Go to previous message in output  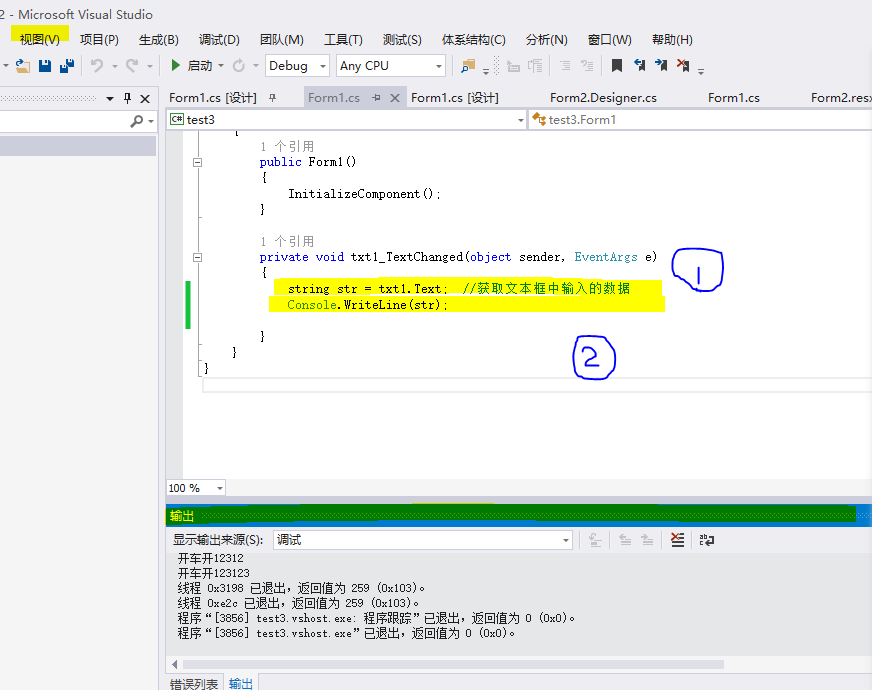click(x=625, y=540)
